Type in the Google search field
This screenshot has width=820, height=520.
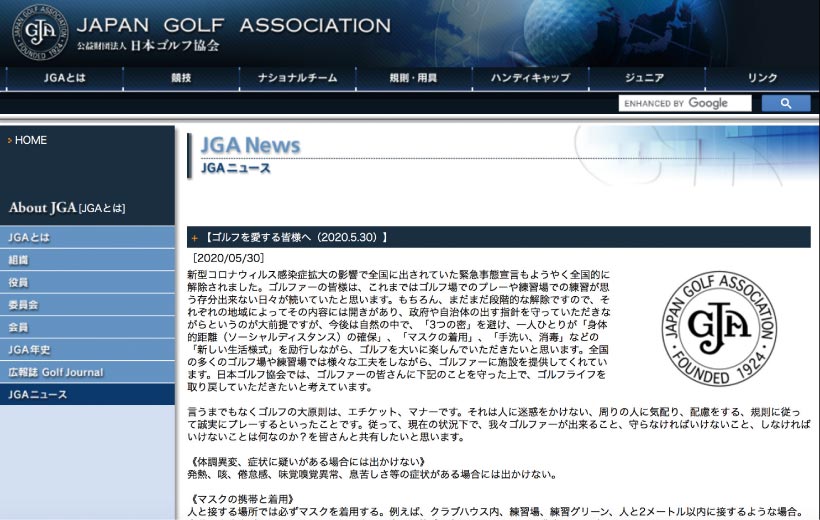click(x=684, y=103)
